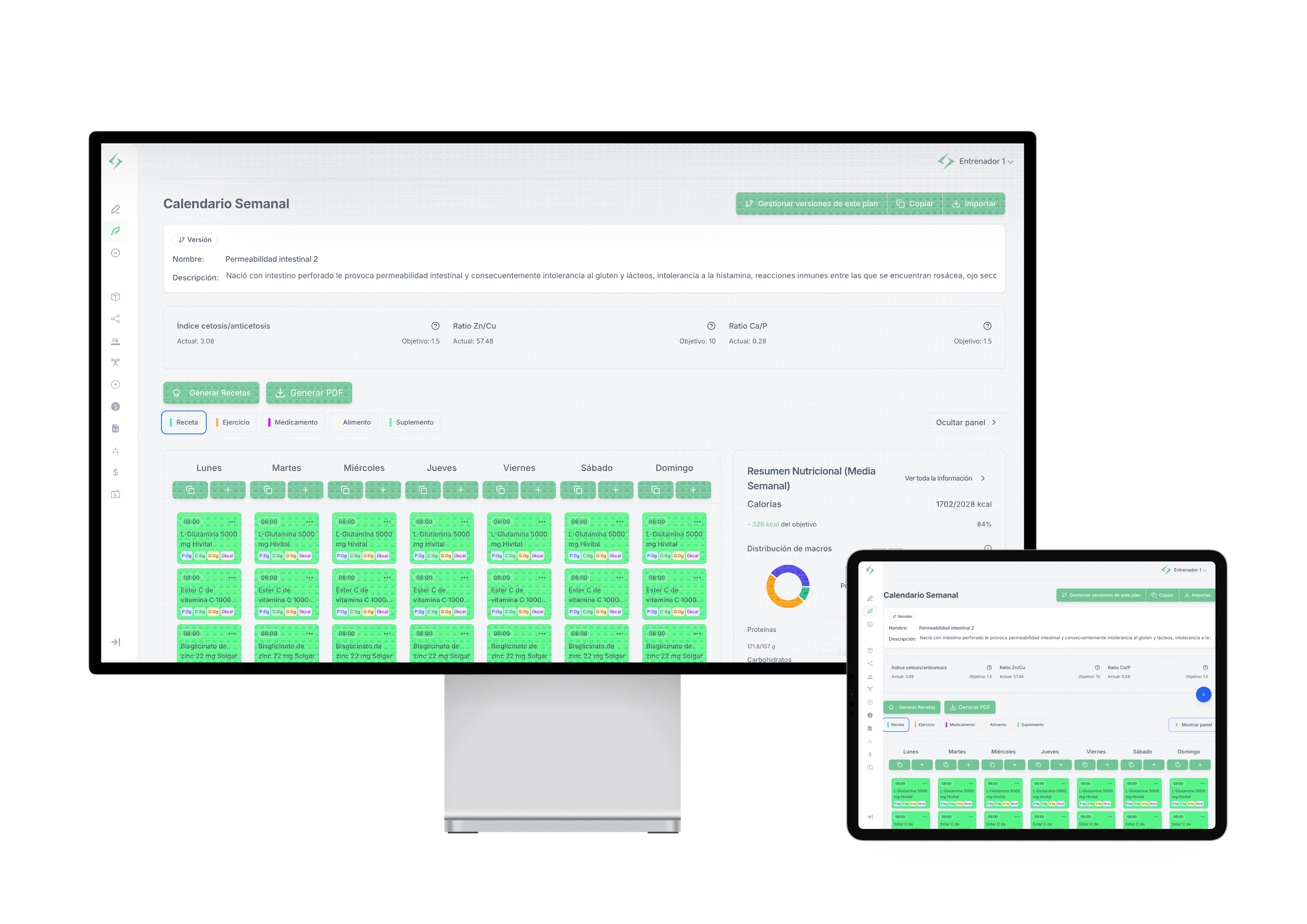Toggle the Suplemento filter chip on monitor
The height and width of the screenshot is (924, 1307).
click(412, 423)
